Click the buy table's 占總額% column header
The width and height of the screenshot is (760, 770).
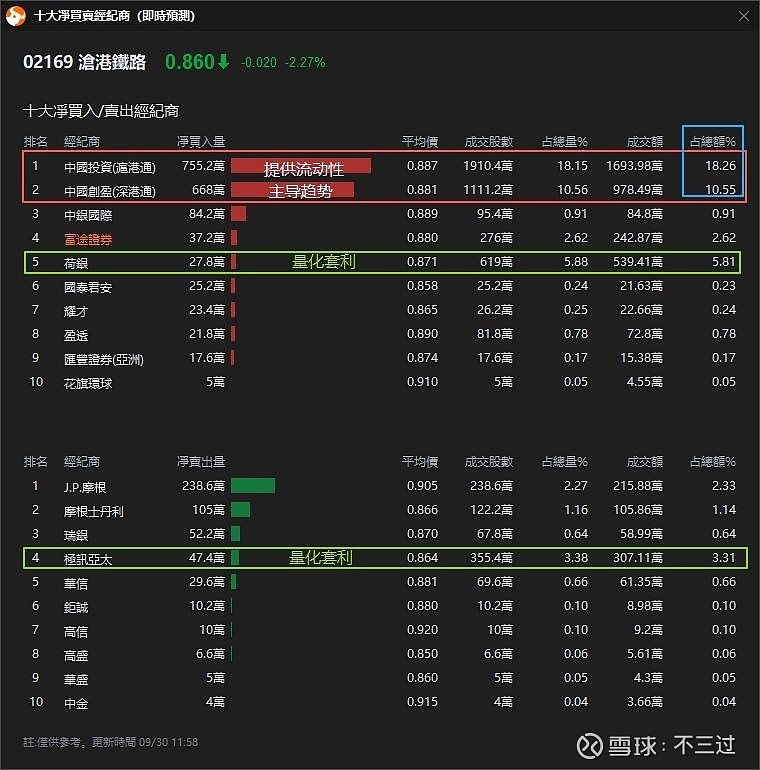coord(712,141)
